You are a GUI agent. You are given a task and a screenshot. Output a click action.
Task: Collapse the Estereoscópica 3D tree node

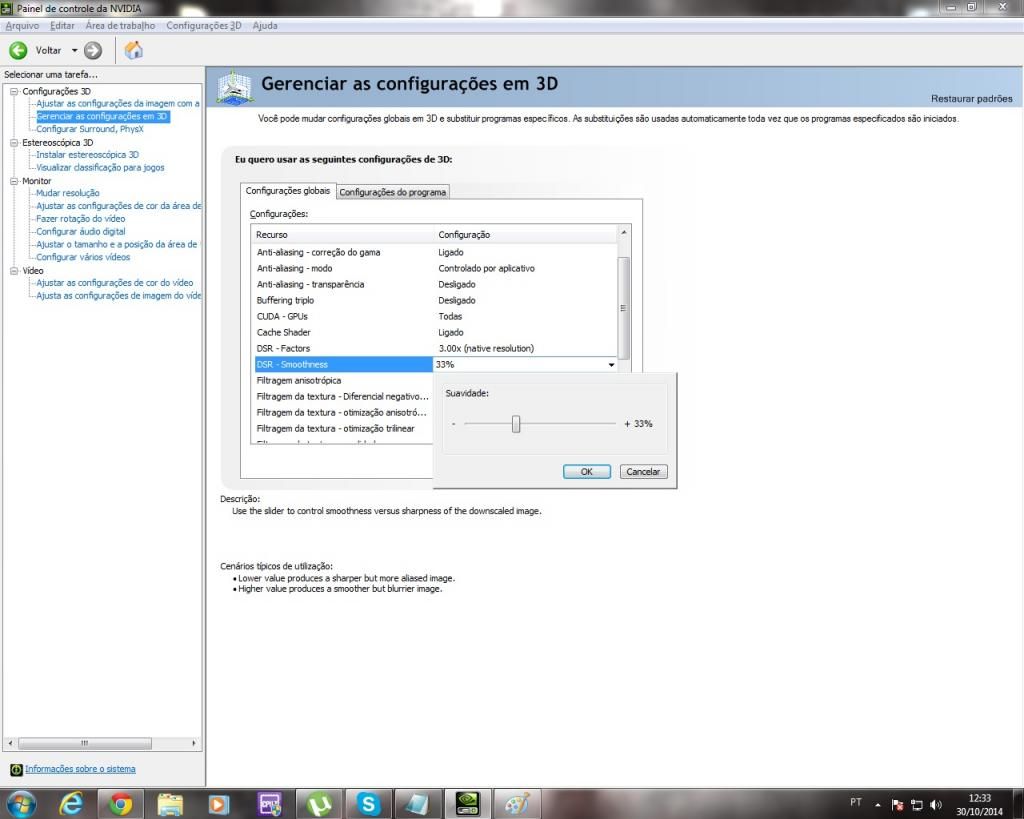14,142
